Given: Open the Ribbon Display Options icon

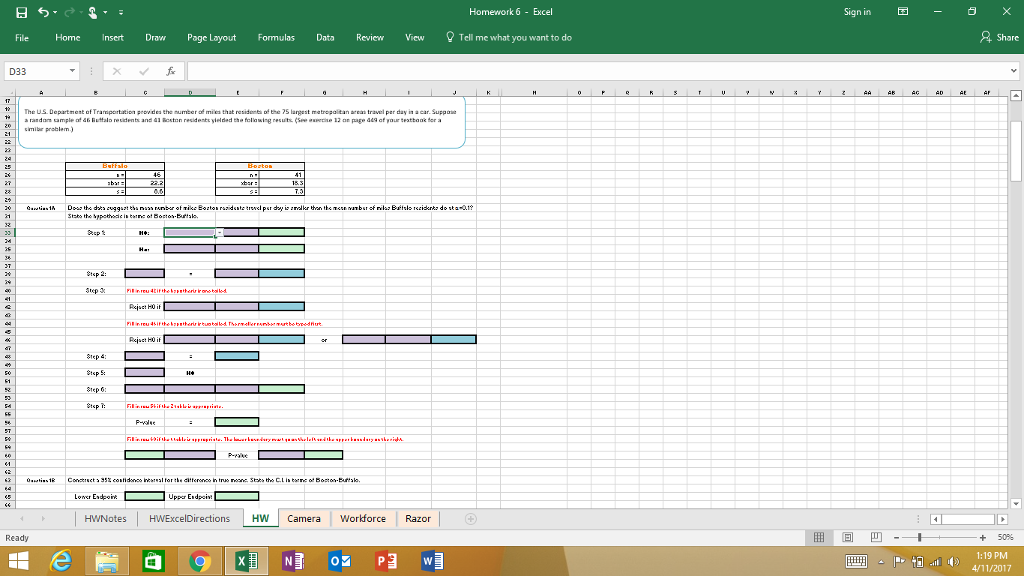Looking at the screenshot, I should (x=903, y=12).
